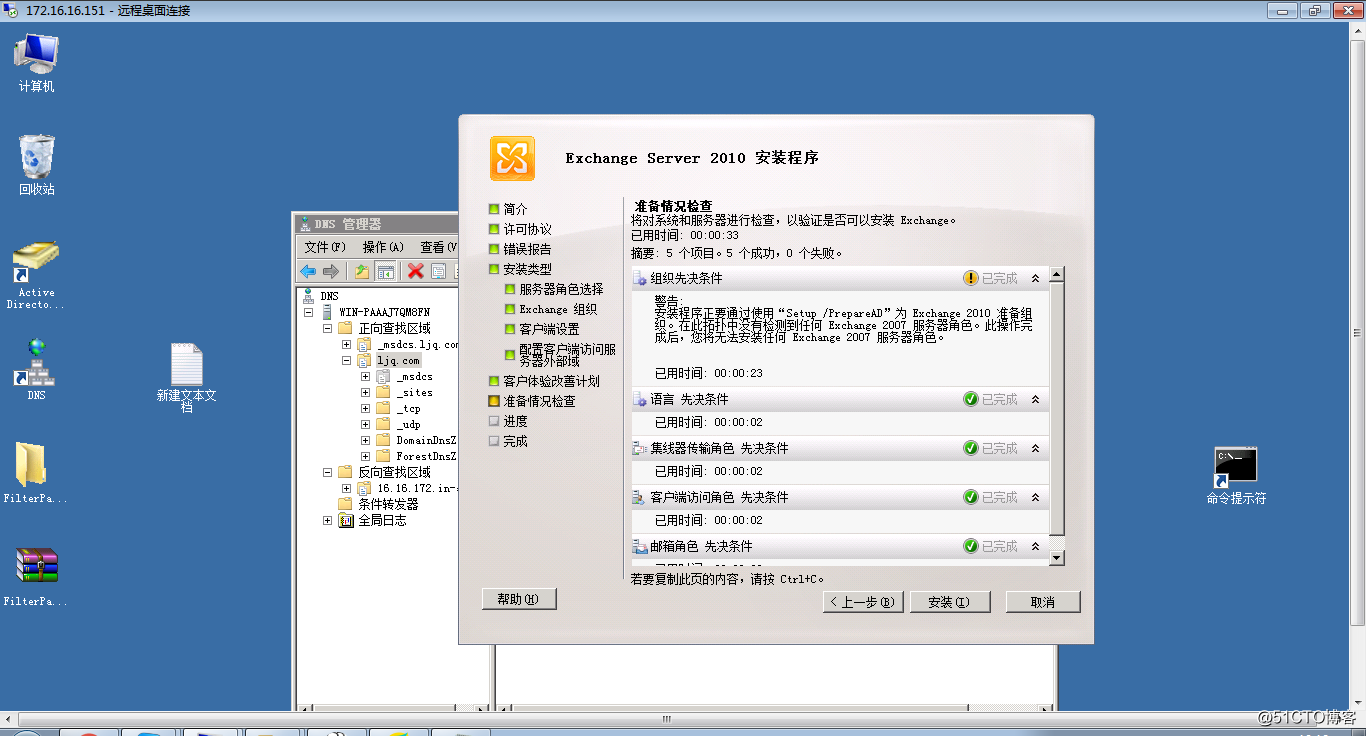Image resolution: width=1366 pixels, height=736 pixels.
Task: Click the section icon beside 组织先决条件
Action: tap(641, 278)
